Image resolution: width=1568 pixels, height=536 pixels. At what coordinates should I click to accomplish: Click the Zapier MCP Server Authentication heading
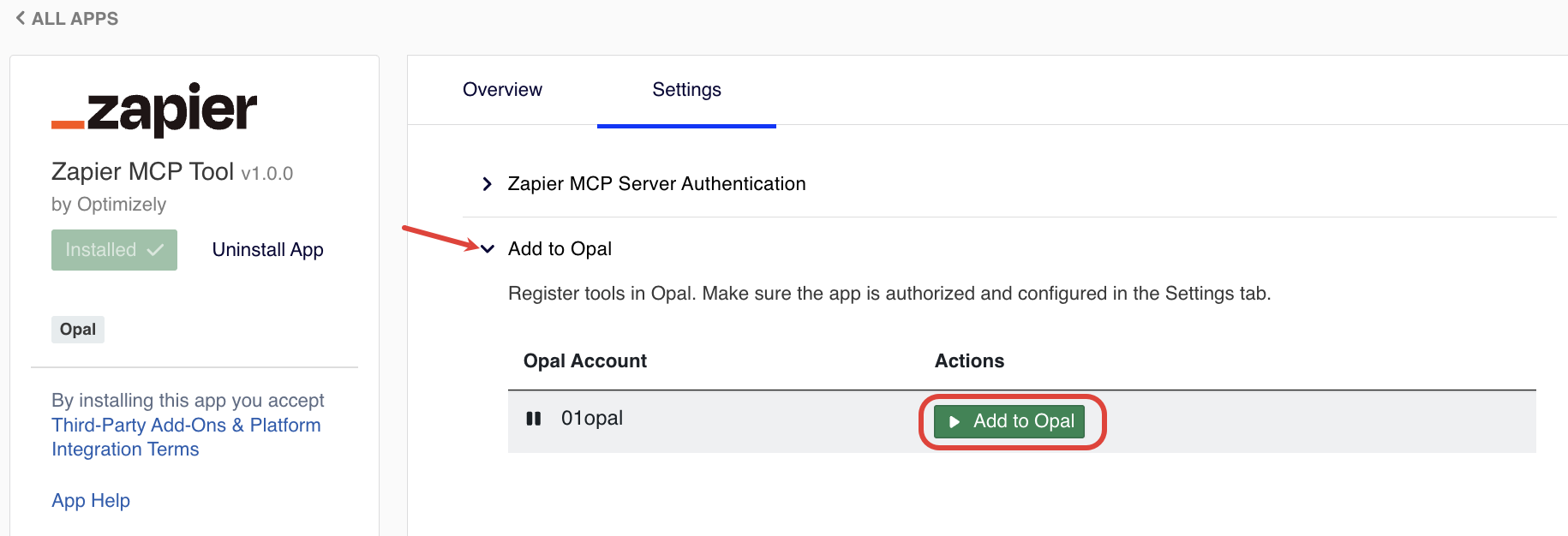point(656,184)
